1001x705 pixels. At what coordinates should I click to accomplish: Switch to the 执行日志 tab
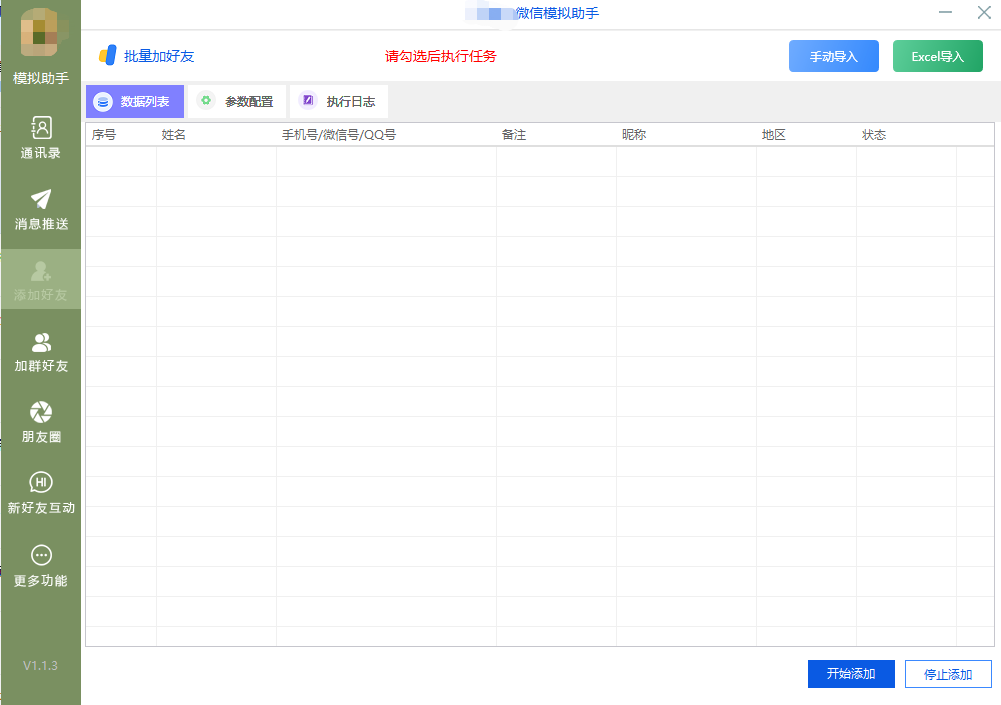339,102
